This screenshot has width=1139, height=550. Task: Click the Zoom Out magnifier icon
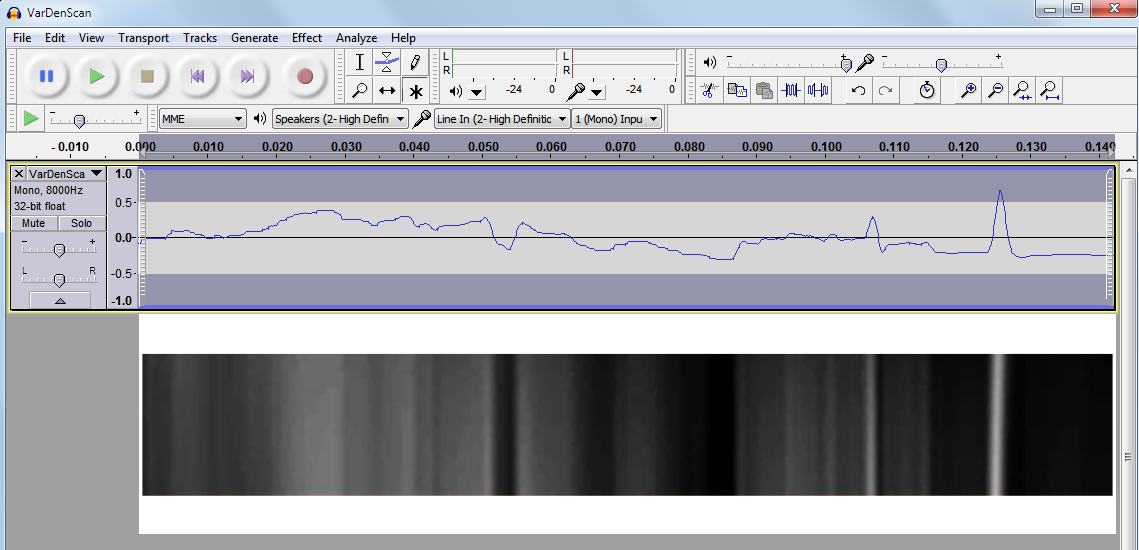(996, 90)
